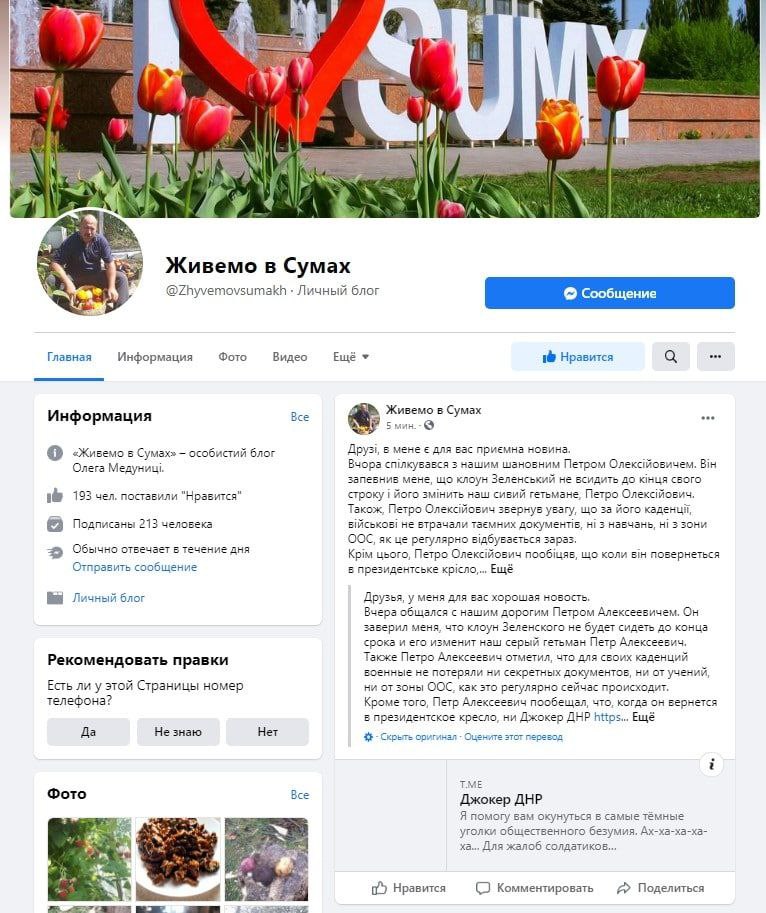Expand the translated text with Ещё
766x913 pixels.
[643, 717]
